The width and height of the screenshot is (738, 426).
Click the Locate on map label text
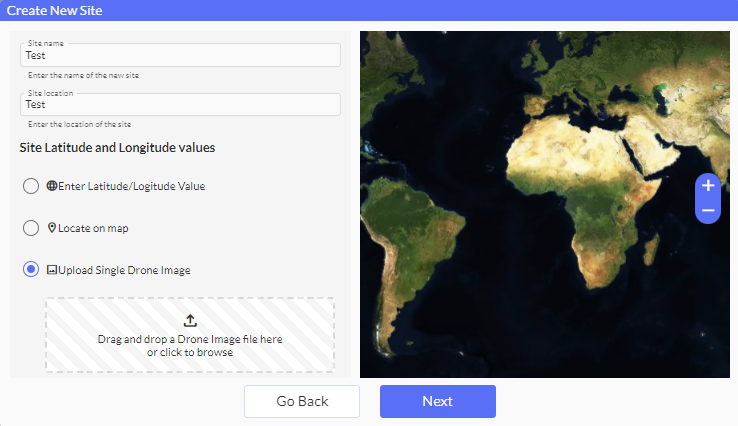tap(93, 228)
